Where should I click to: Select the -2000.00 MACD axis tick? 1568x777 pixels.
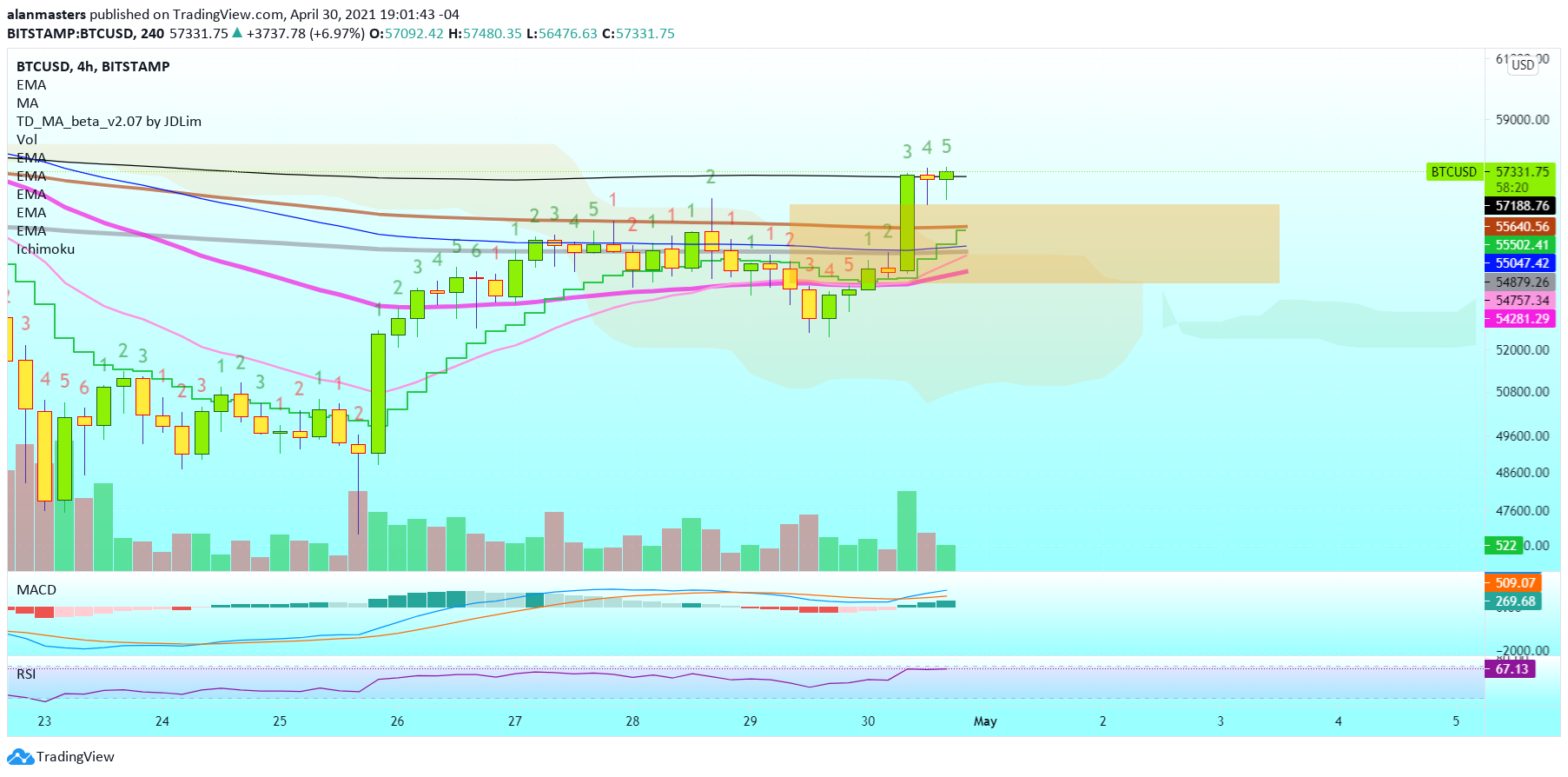[x=1523, y=650]
